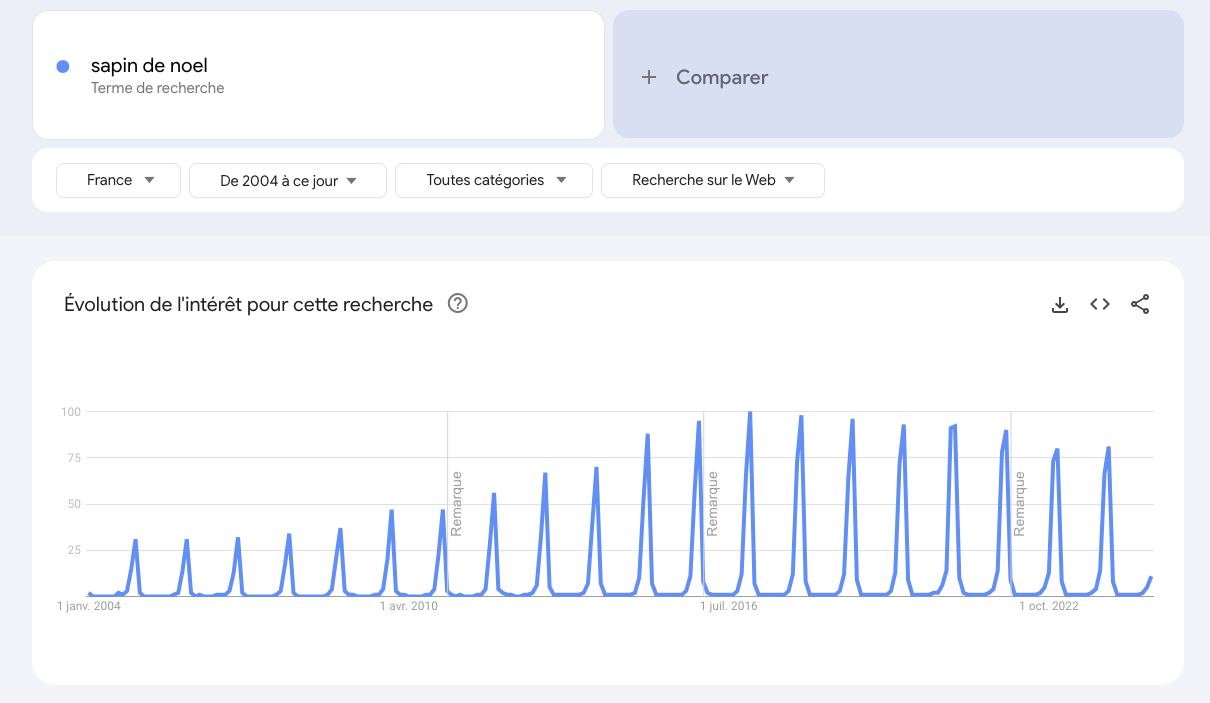The height and width of the screenshot is (703, 1210).
Task: Click the '1 avr. 2010' axis label
Action: pos(408,606)
